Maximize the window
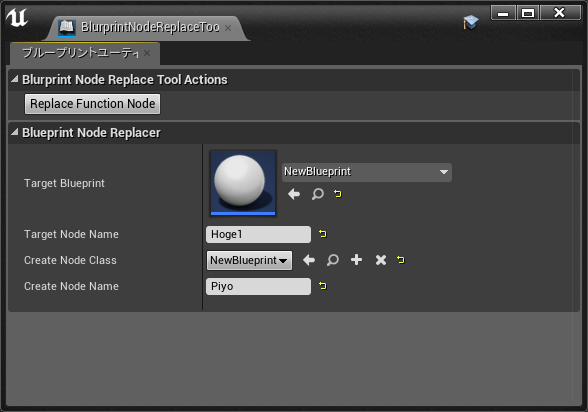Screen dimensions: 588x412 [528, 13]
